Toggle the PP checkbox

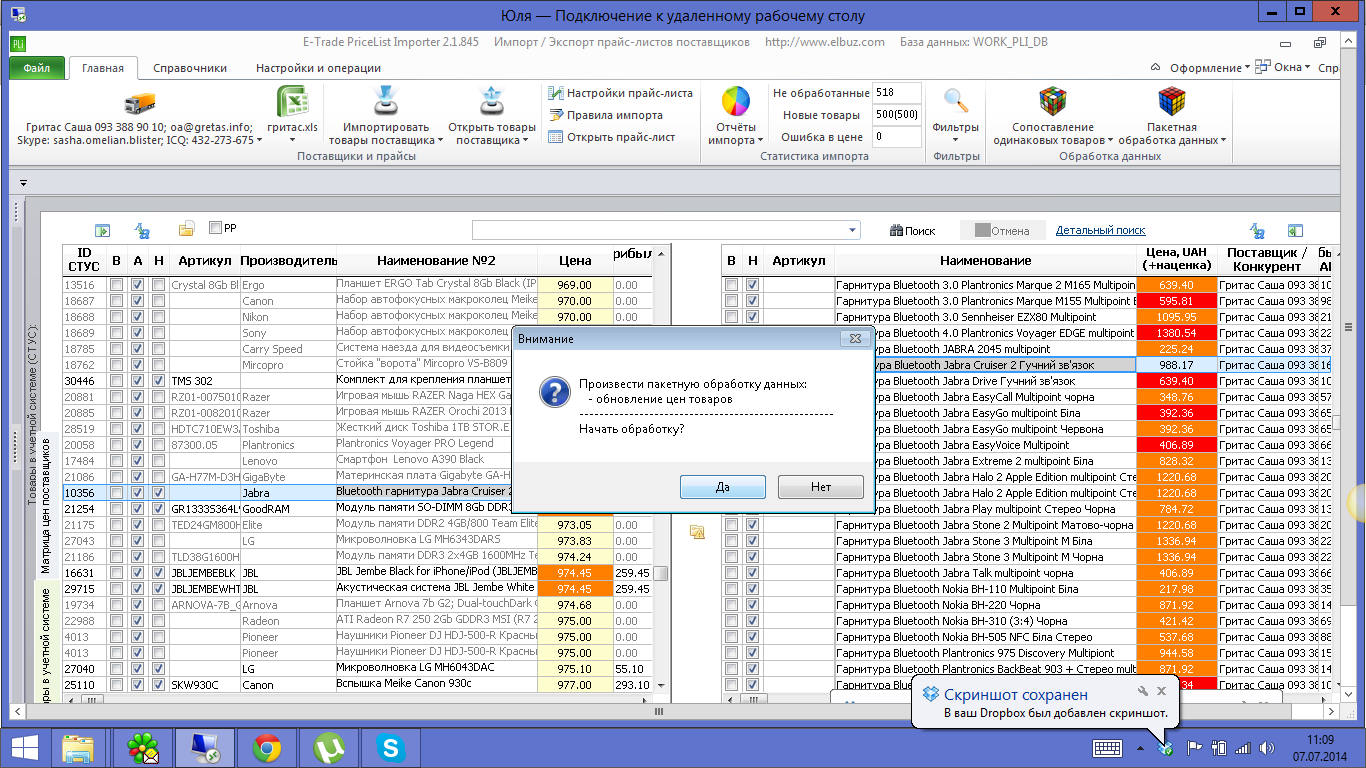(215, 228)
